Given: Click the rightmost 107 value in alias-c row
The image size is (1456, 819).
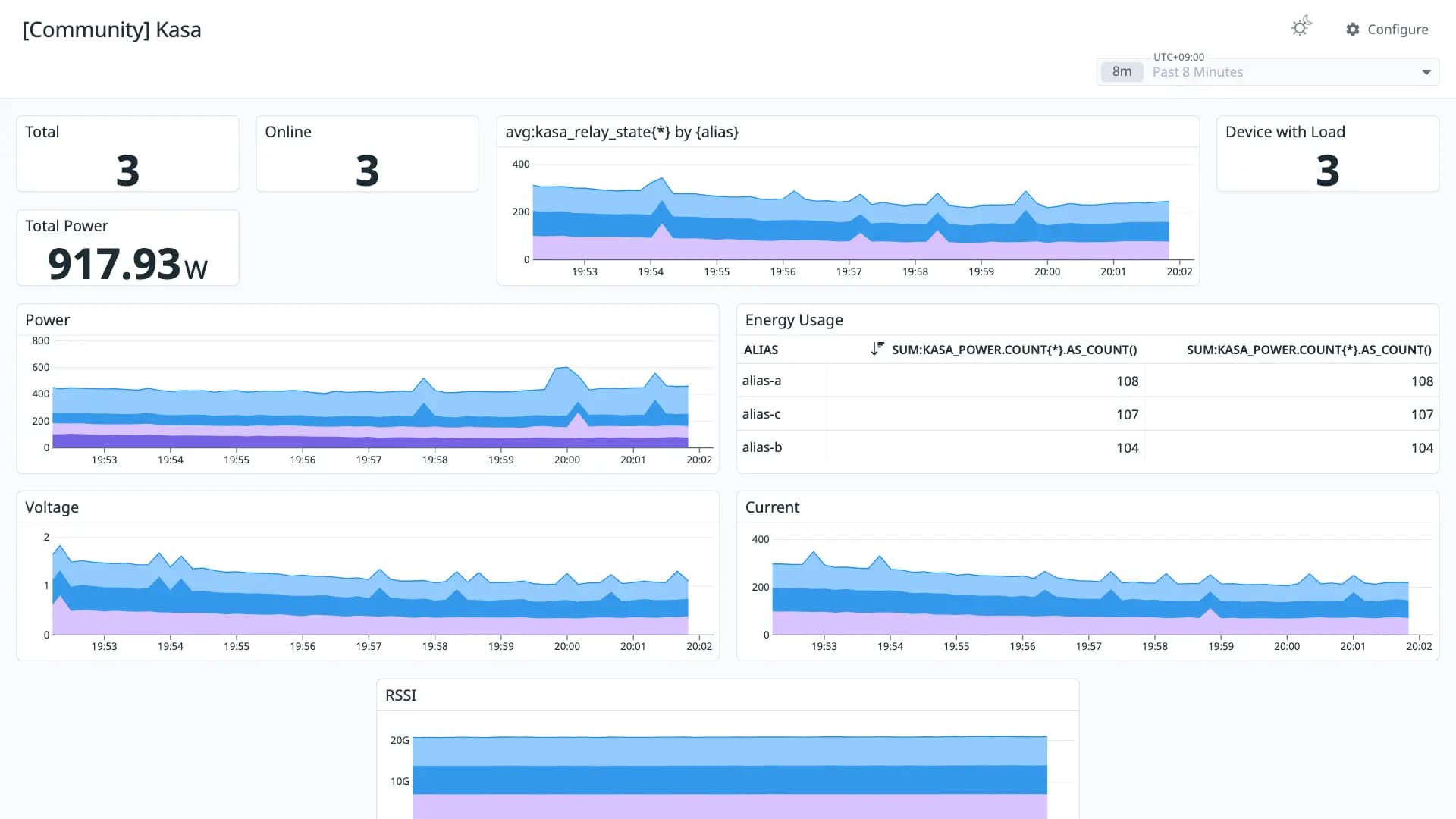Looking at the screenshot, I should [x=1422, y=415].
